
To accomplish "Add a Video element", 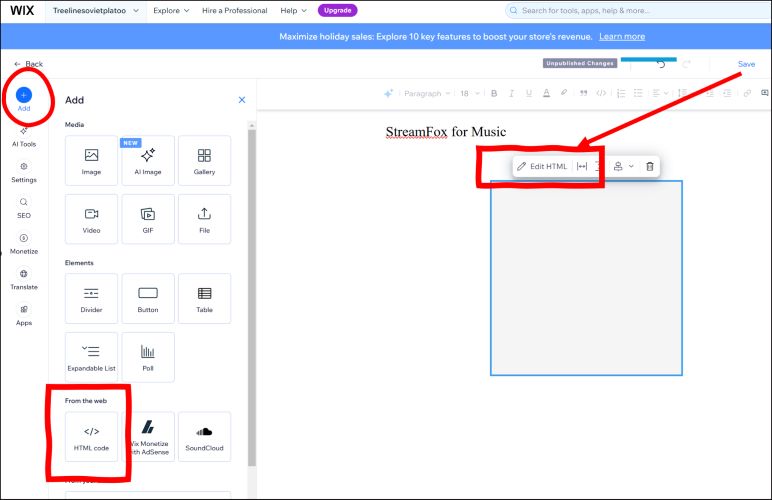I will (x=91, y=219).
